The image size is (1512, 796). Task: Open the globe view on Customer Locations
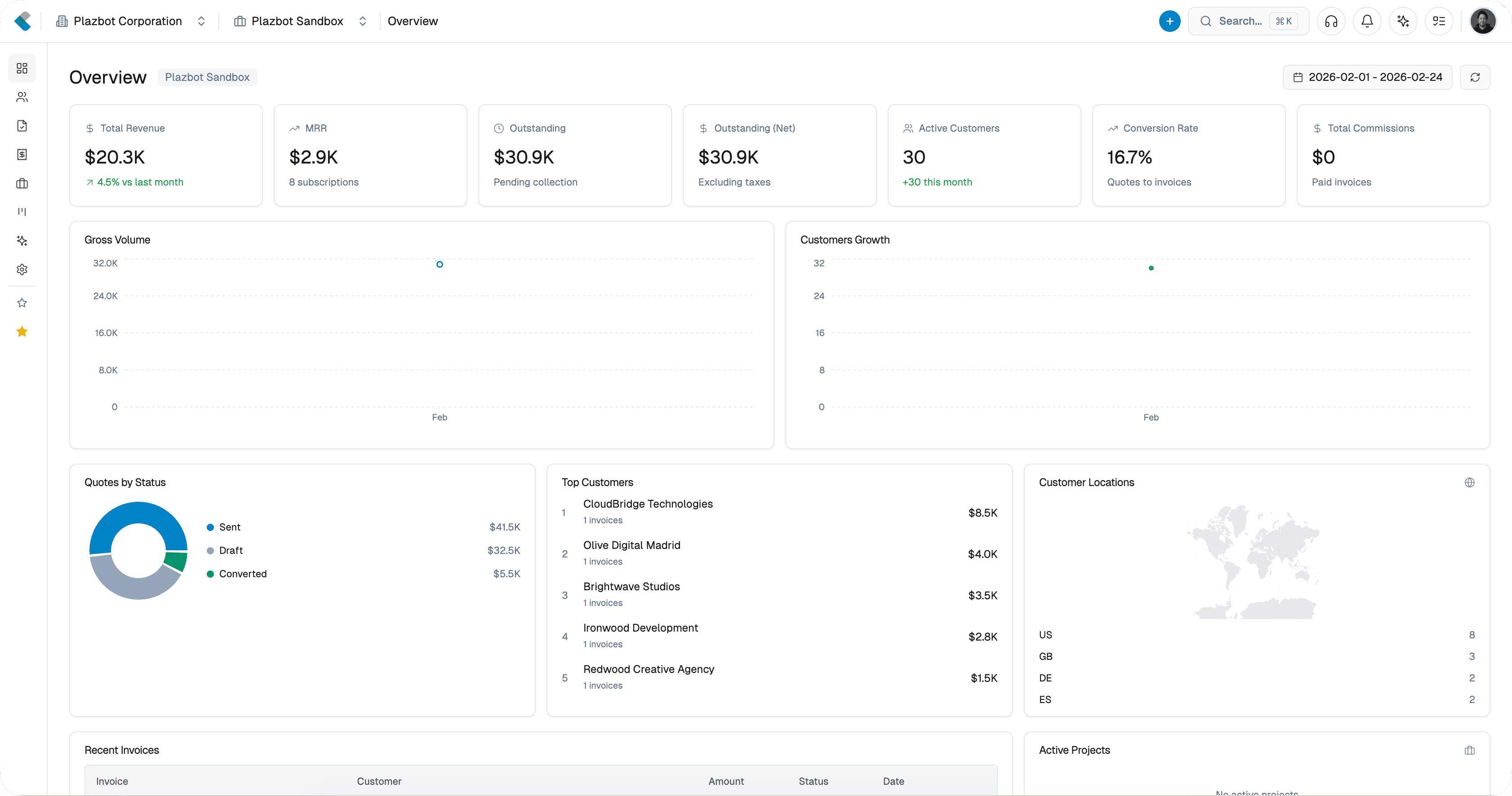pyautogui.click(x=1470, y=482)
